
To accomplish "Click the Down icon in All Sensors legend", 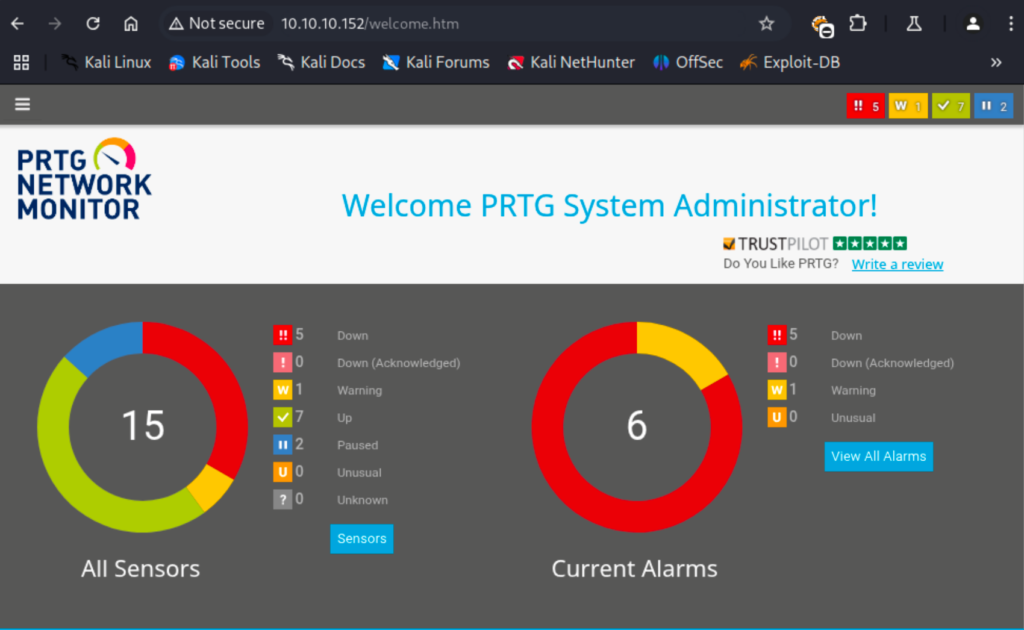I will (282, 336).
